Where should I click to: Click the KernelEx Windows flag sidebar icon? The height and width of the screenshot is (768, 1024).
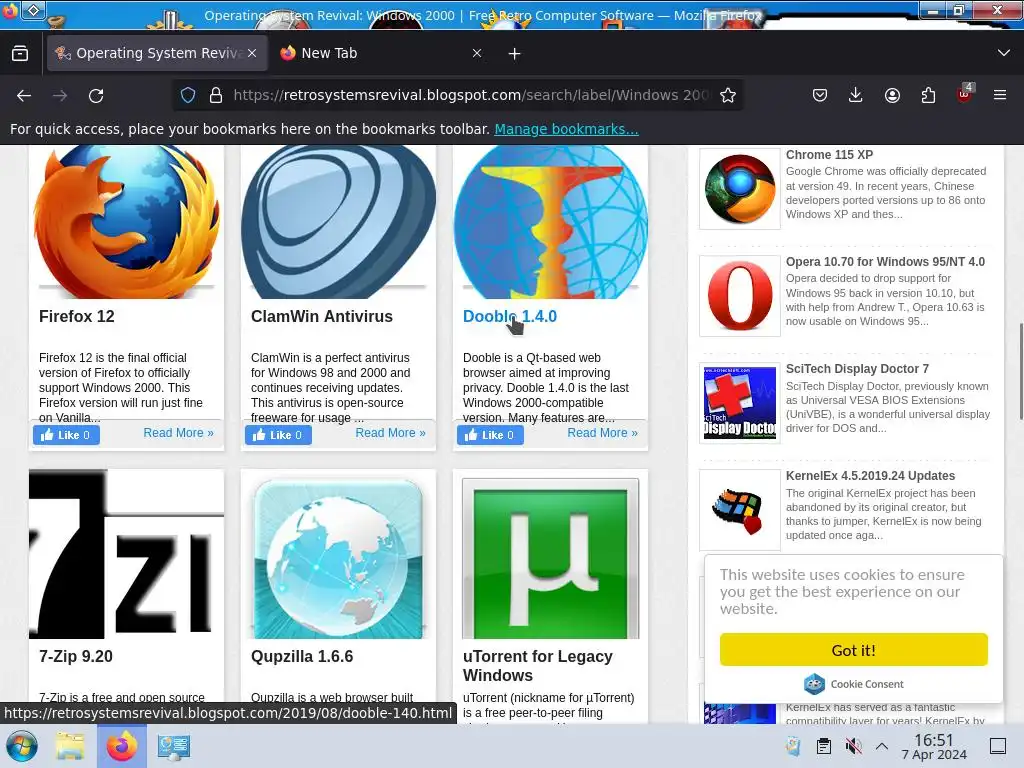point(739,510)
